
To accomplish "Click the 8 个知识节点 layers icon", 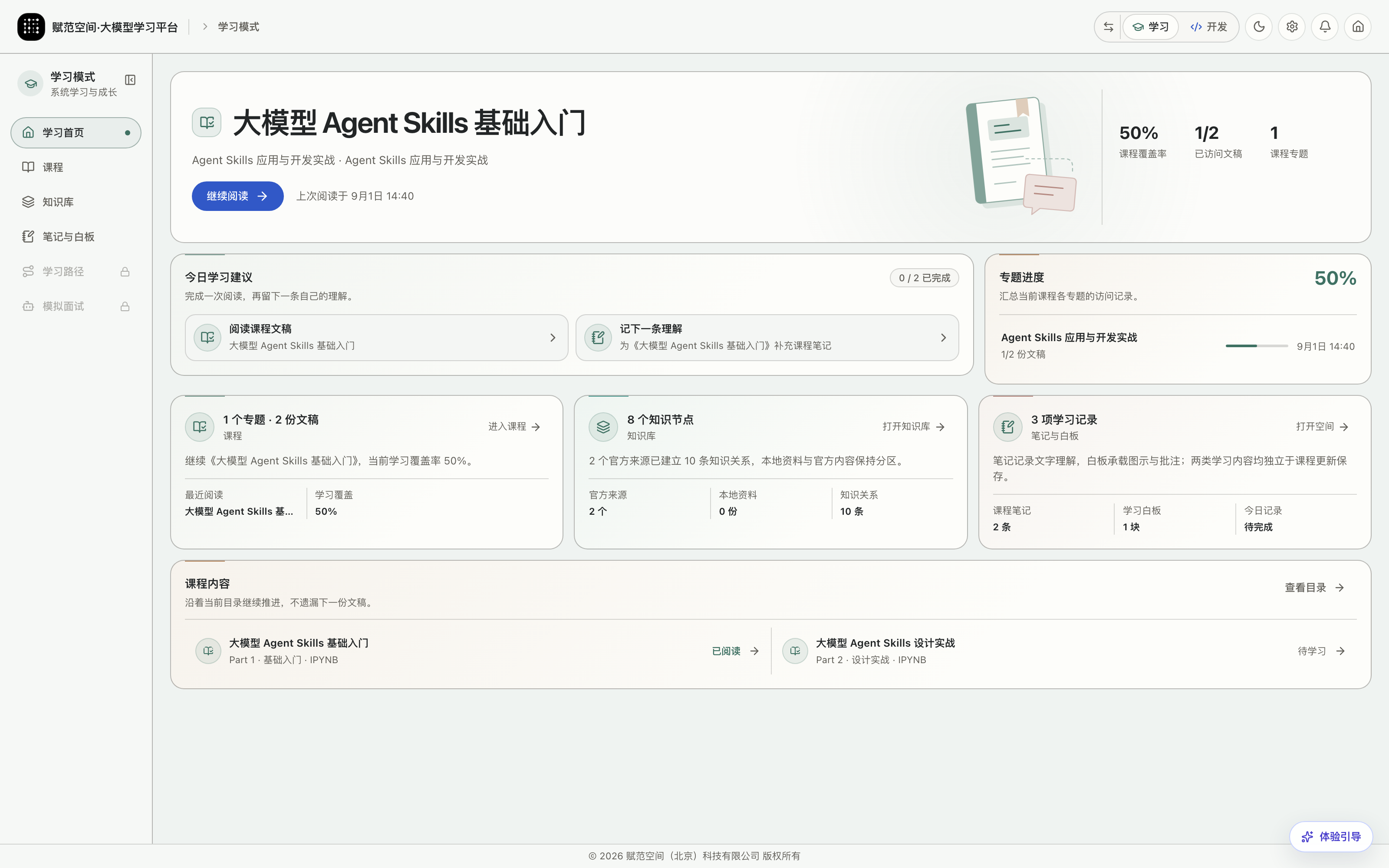I will pos(603,427).
